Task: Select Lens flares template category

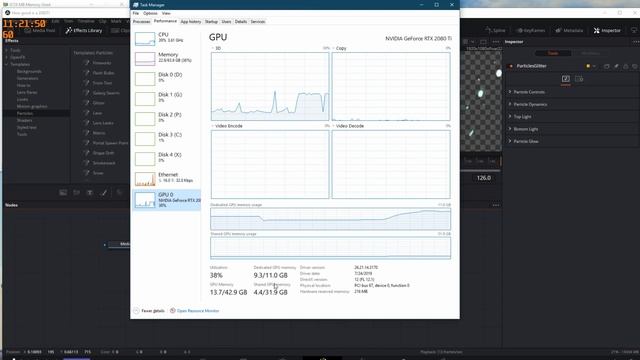Action: (27, 92)
